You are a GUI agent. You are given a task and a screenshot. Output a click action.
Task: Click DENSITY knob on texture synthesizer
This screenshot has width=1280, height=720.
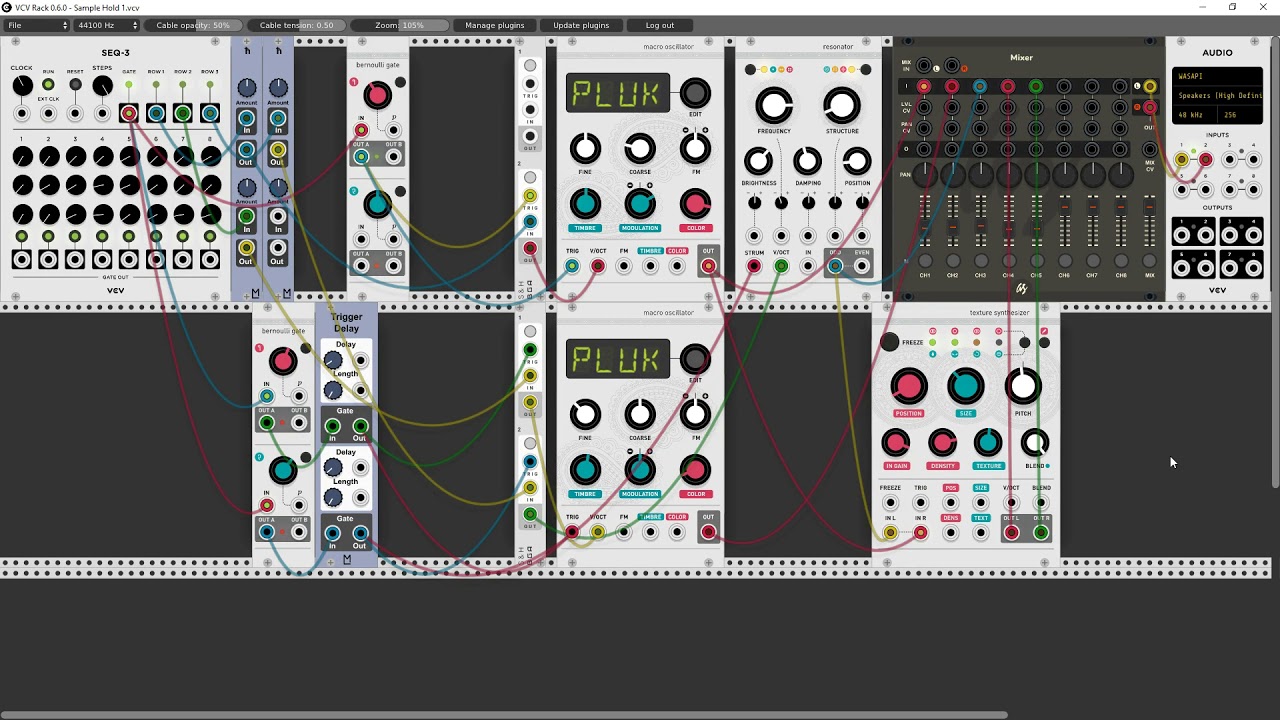tap(942, 442)
